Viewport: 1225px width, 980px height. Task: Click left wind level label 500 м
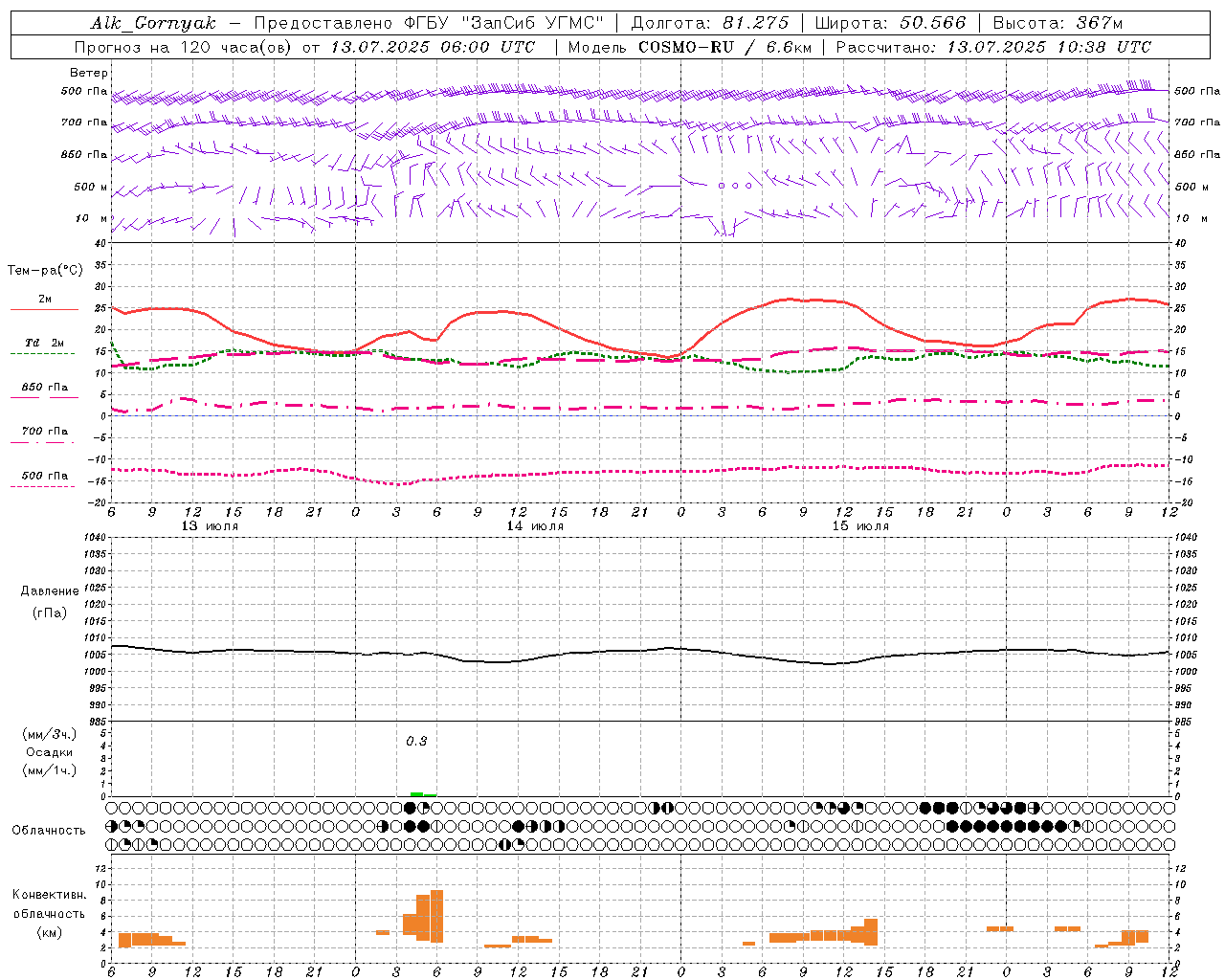pyautogui.click(x=91, y=187)
